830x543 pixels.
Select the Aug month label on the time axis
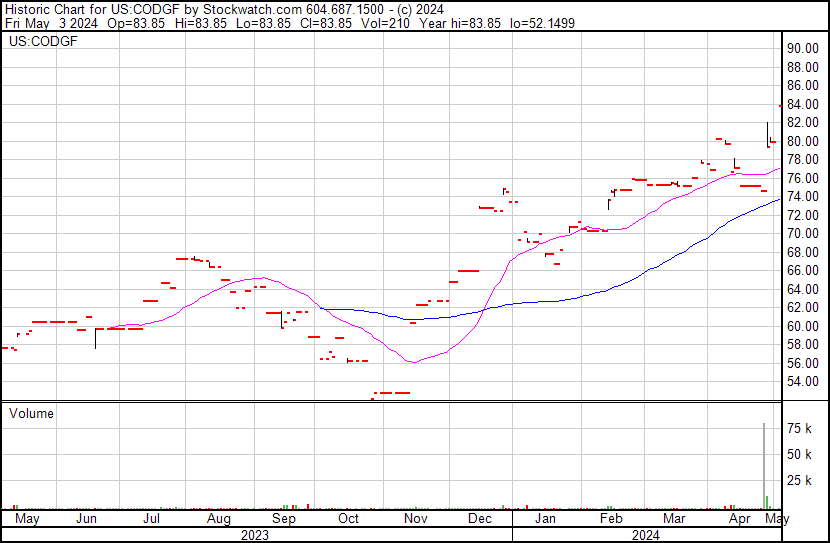pos(219,519)
